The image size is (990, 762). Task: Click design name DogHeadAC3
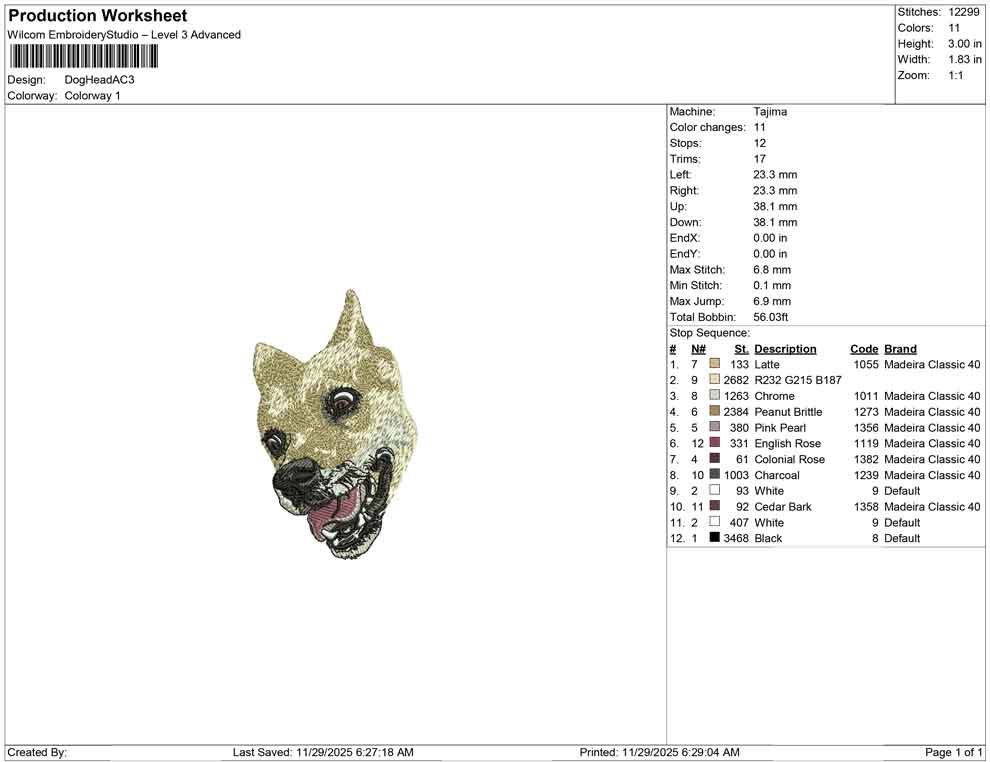click(x=99, y=80)
